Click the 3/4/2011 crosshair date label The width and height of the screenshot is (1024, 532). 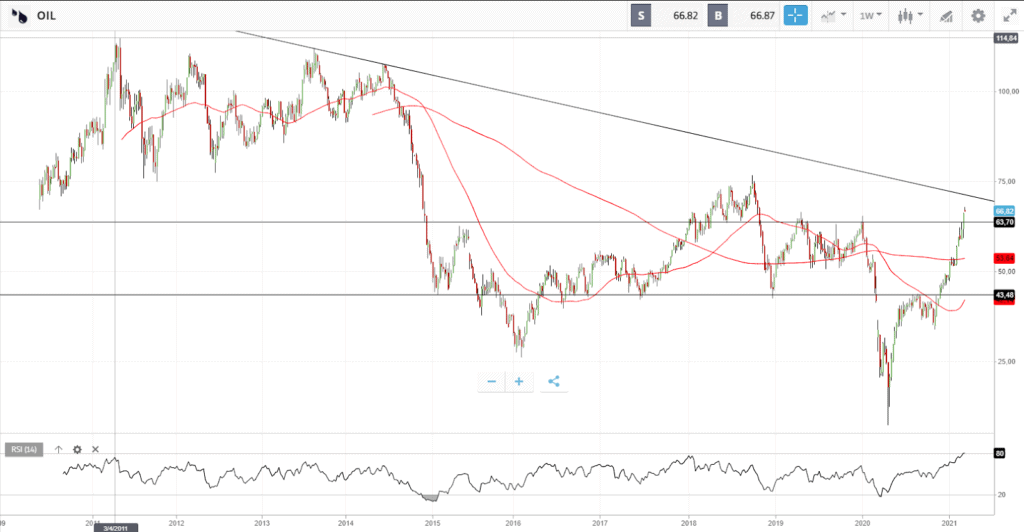pos(116,528)
